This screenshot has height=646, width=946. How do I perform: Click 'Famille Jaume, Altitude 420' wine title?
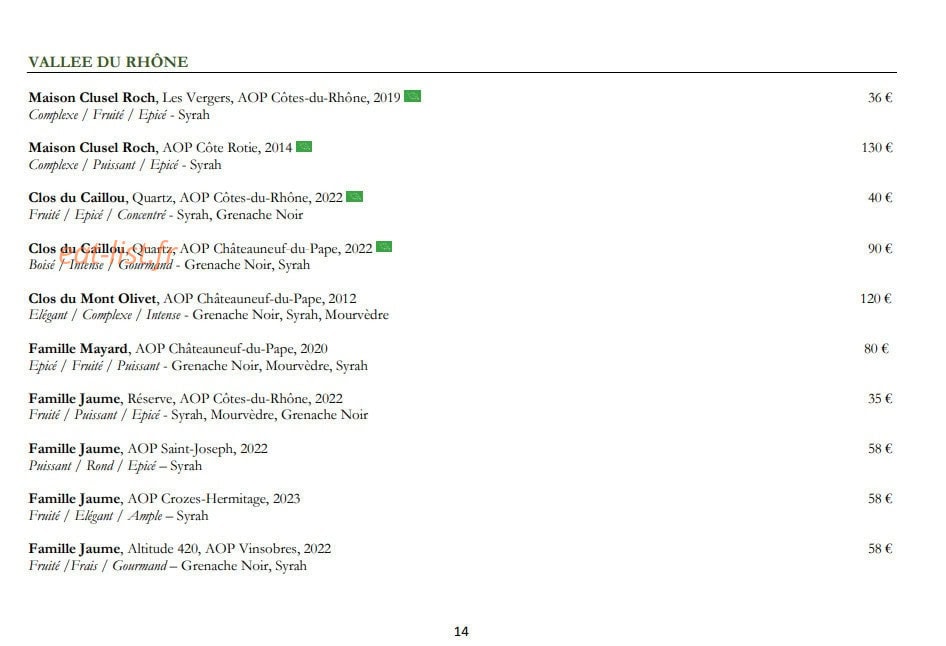pos(180,549)
